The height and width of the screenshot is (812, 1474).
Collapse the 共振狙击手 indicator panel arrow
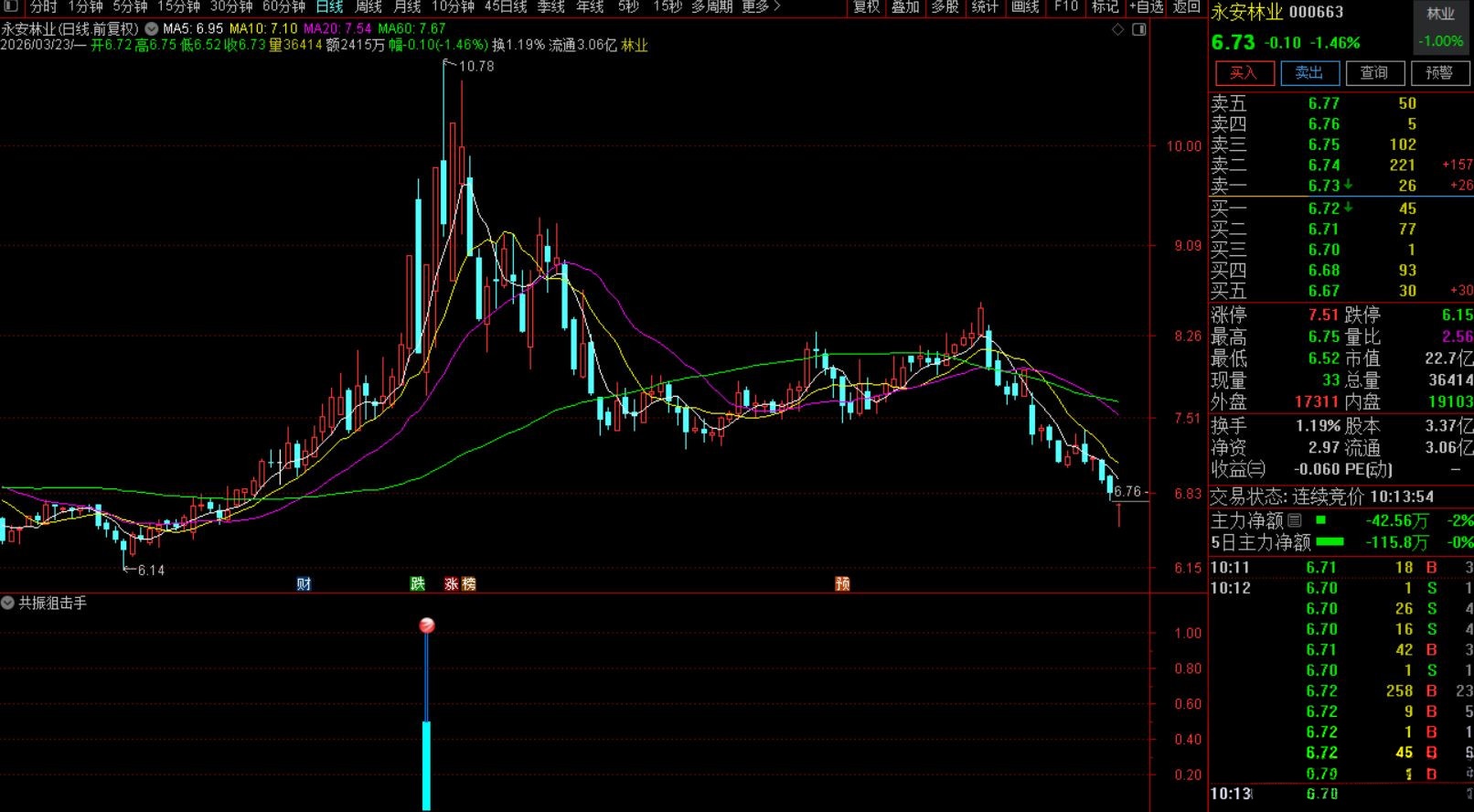pos(8,603)
